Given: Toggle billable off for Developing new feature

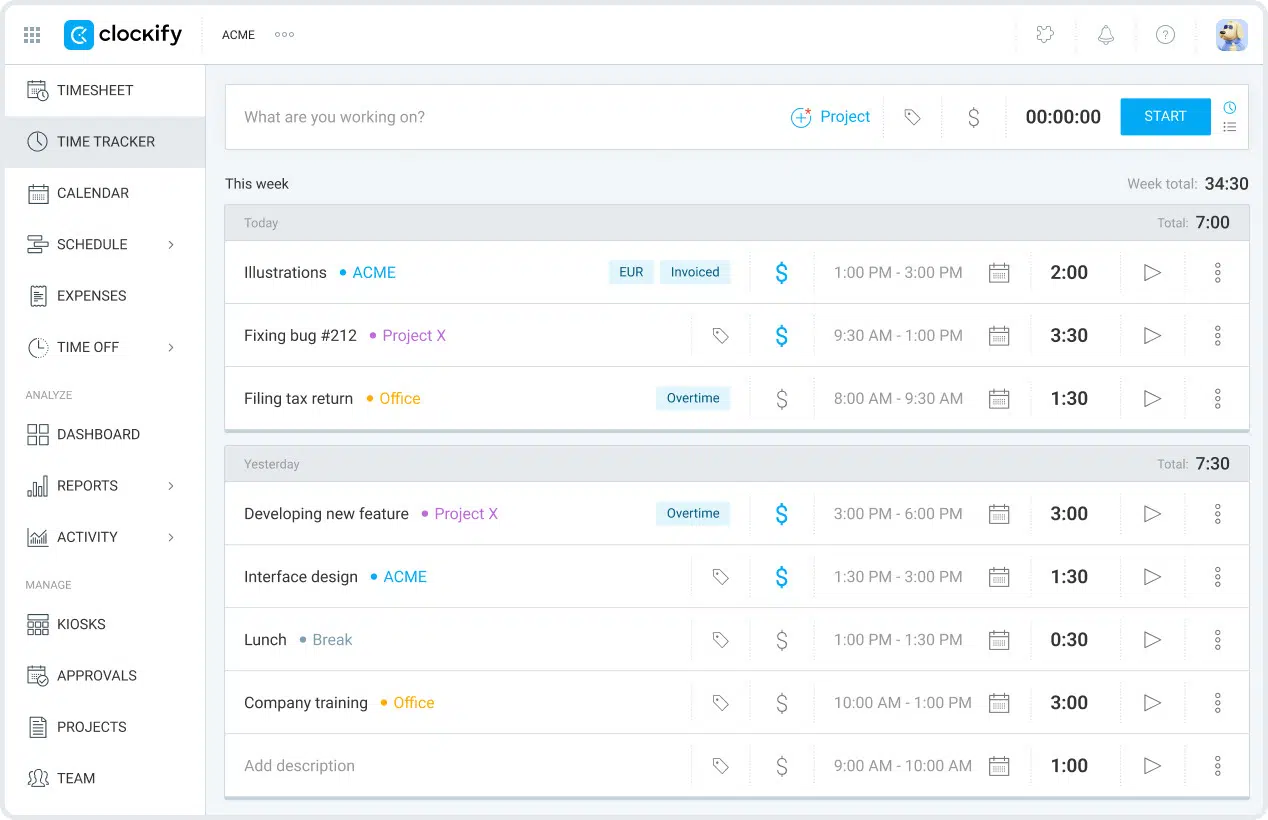Looking at the screenshot, I should 781,513.
